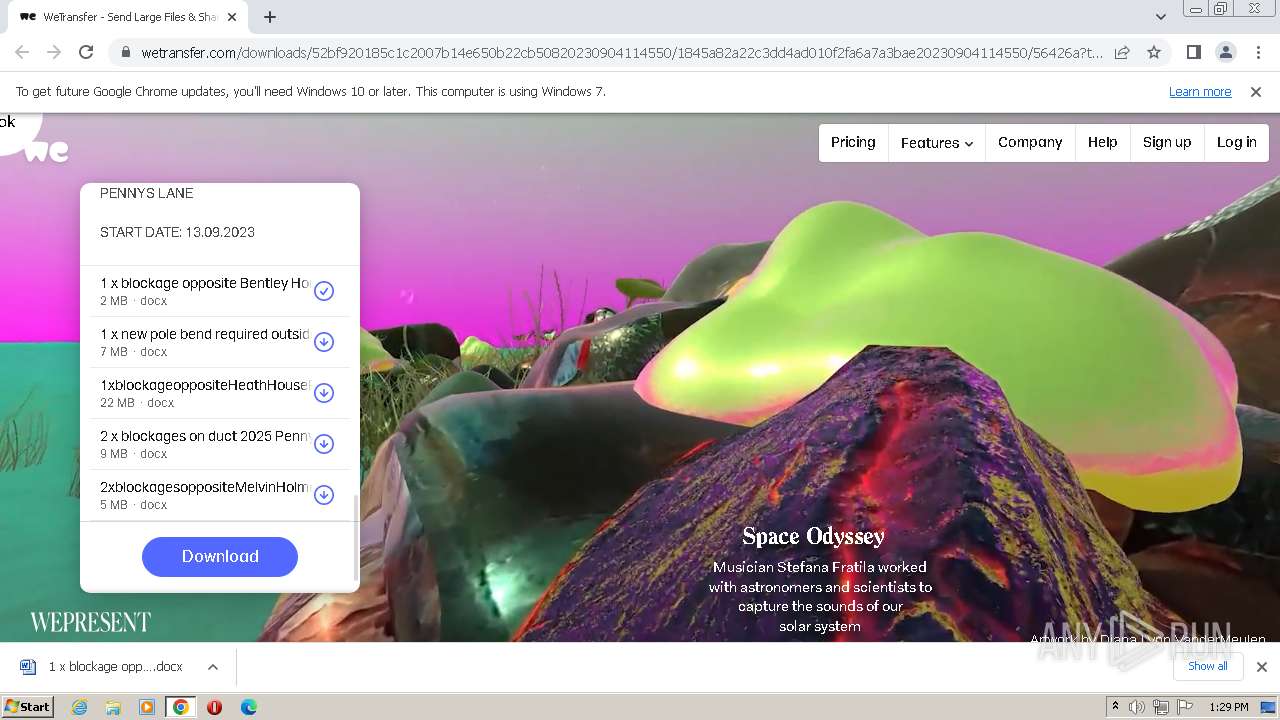Download the '2 x blockages on duct 2025' file
1280x720 pixels.
tap(324, 444)
